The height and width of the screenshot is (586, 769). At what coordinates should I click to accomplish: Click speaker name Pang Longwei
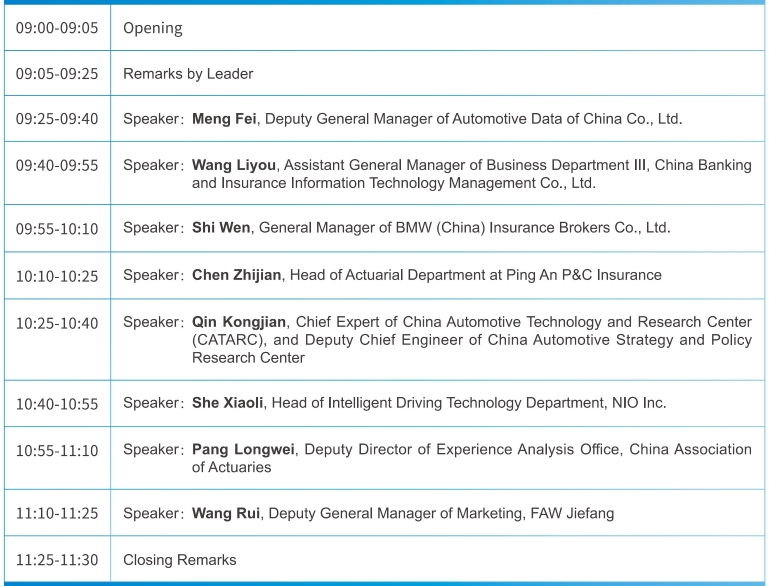point(243,449)
